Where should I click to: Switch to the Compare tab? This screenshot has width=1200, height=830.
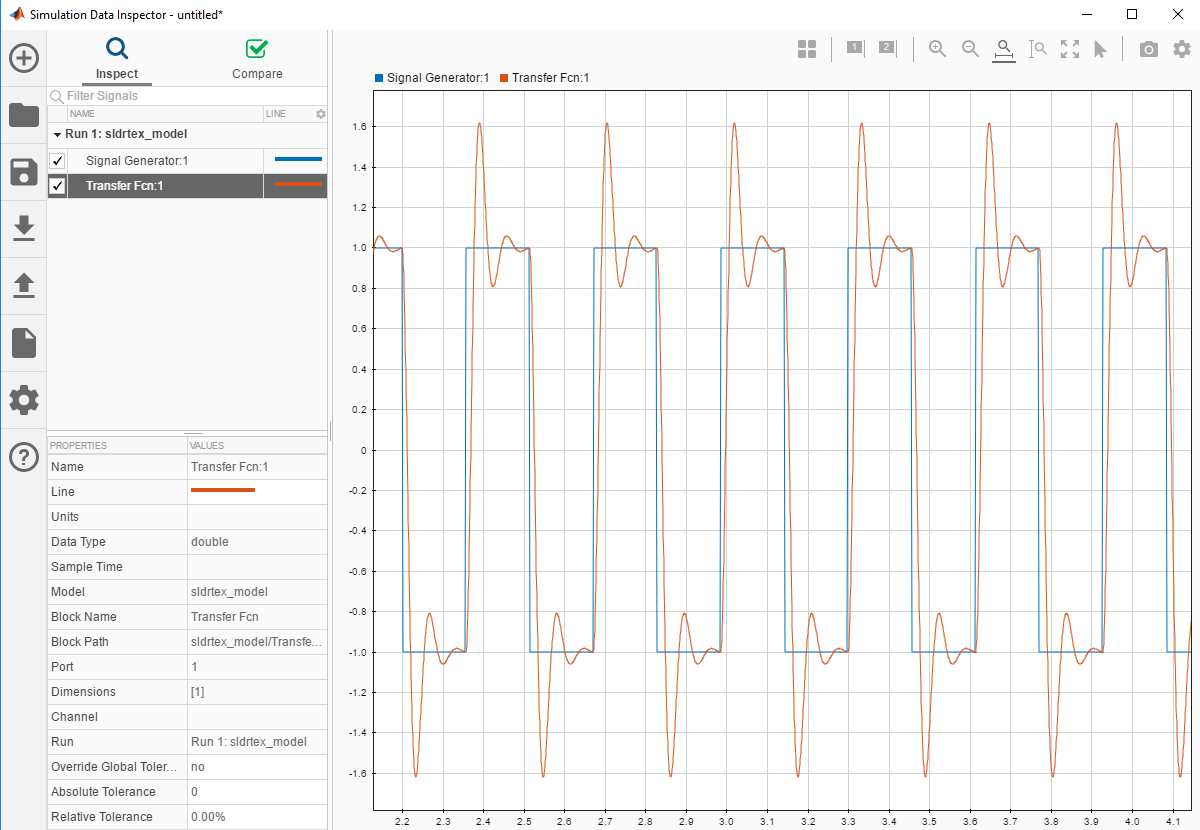coord(257,60)
